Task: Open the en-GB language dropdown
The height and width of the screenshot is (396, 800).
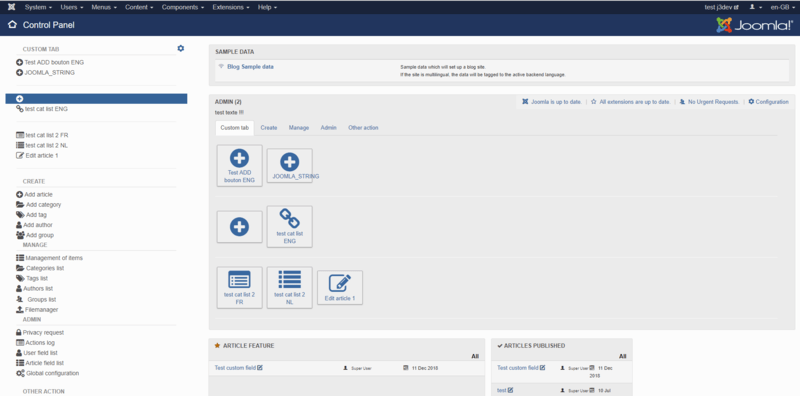Action: pyautogui.click(x=782, y=7)
